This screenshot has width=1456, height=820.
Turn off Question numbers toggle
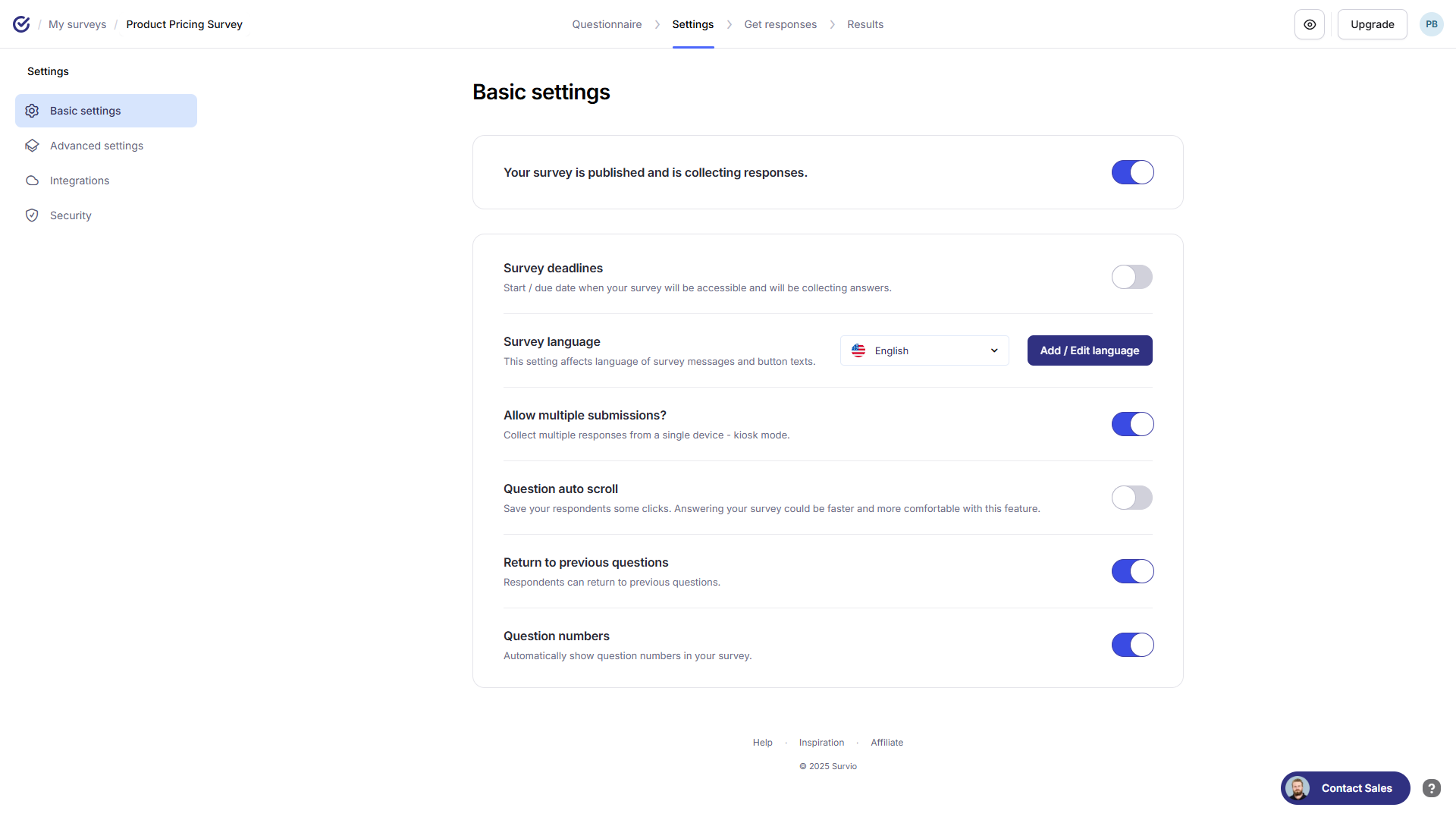pos(1132,645)
